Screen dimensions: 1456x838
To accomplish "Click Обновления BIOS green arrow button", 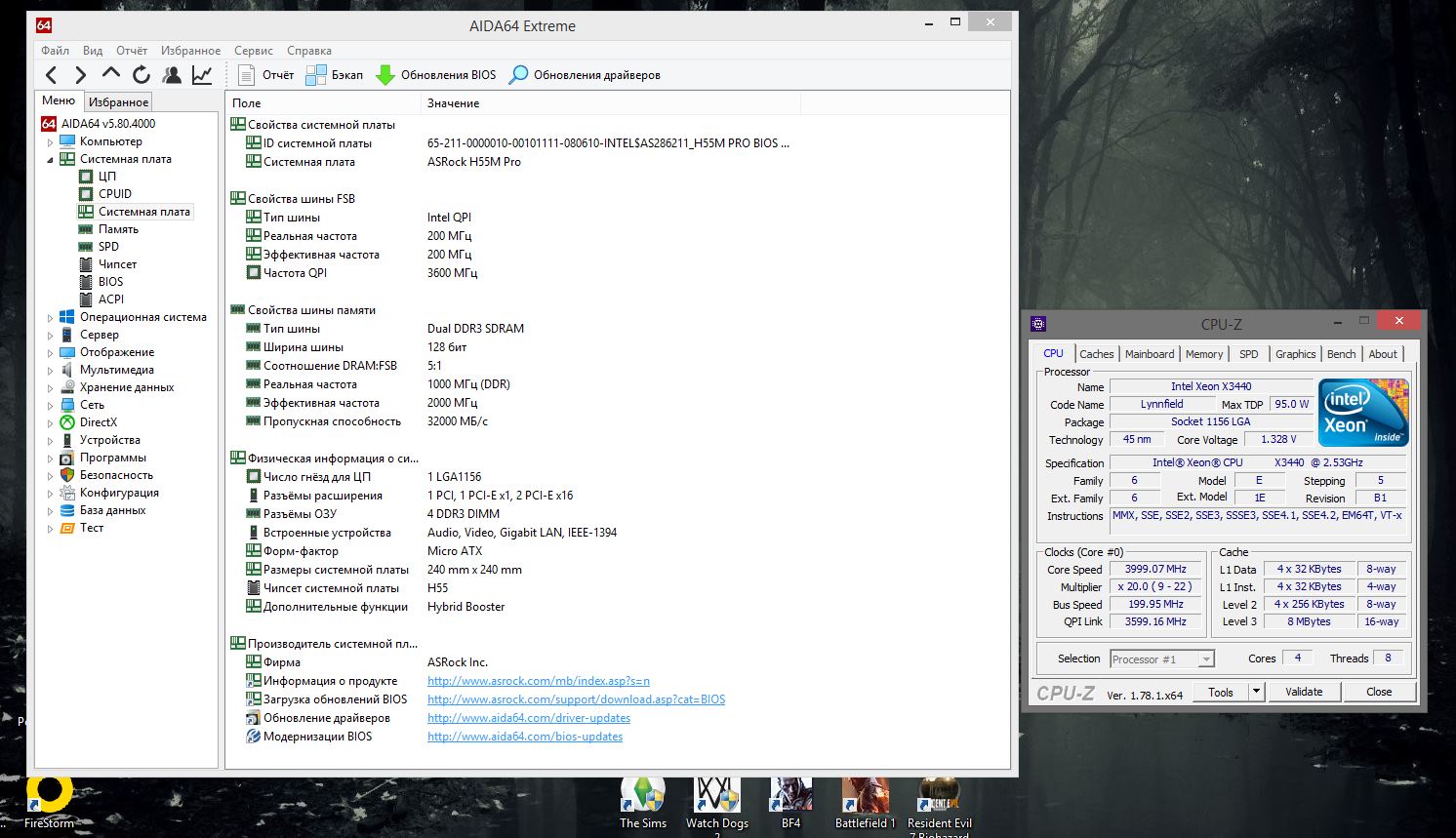I will tap(436, 75).
